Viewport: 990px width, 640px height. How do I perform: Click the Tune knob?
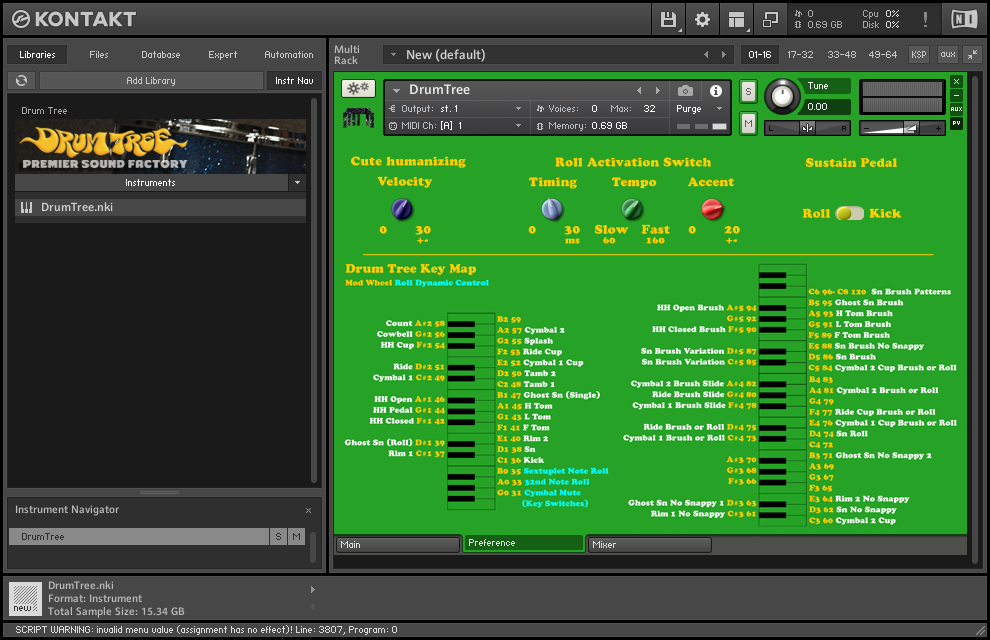click(782, 97)
